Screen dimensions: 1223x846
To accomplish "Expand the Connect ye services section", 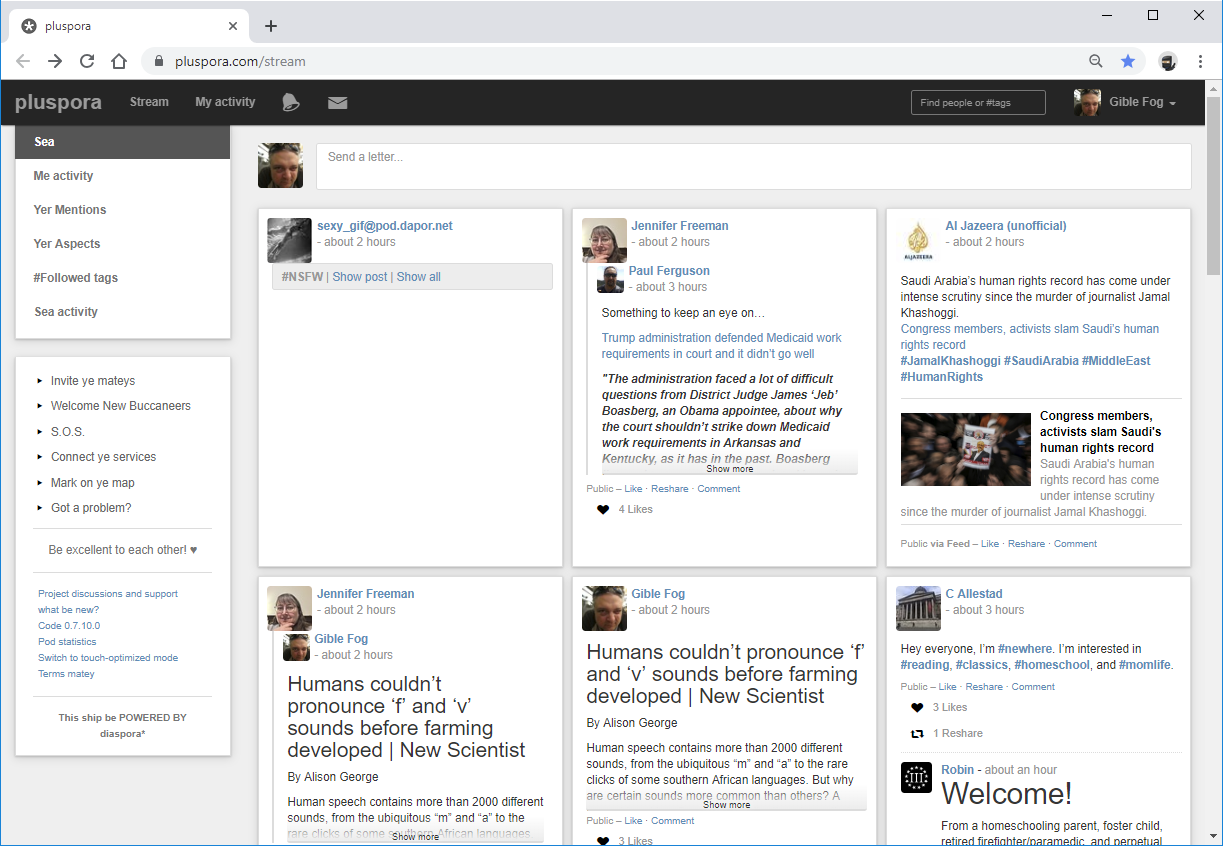I will tap(103, 457).
